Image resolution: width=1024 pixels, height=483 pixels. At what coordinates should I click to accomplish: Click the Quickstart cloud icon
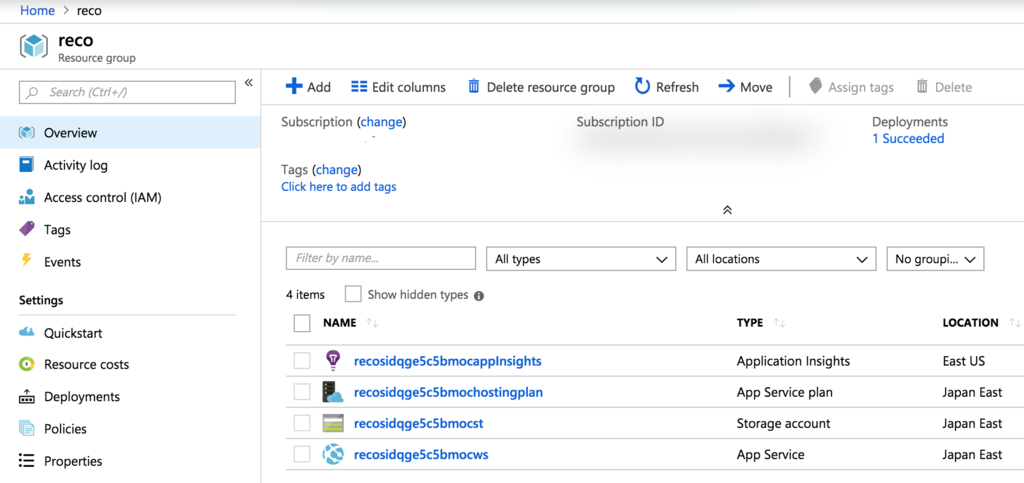coord(26,332)
